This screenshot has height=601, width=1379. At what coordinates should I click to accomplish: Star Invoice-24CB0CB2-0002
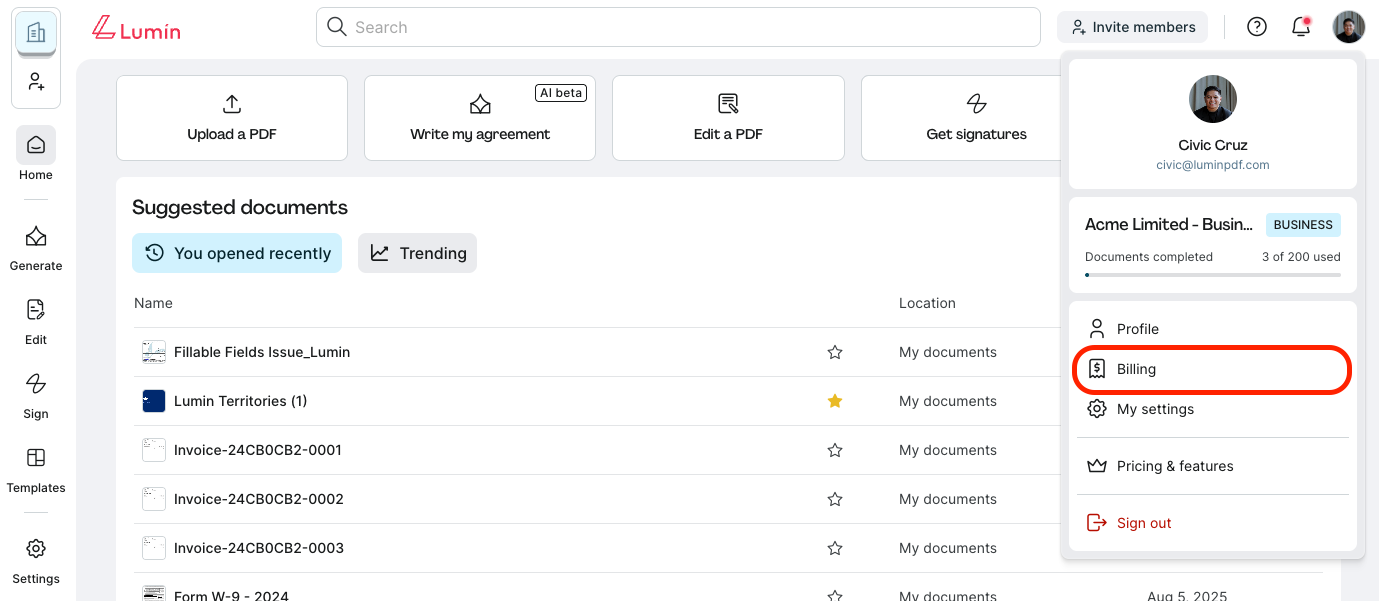point(835,499)
